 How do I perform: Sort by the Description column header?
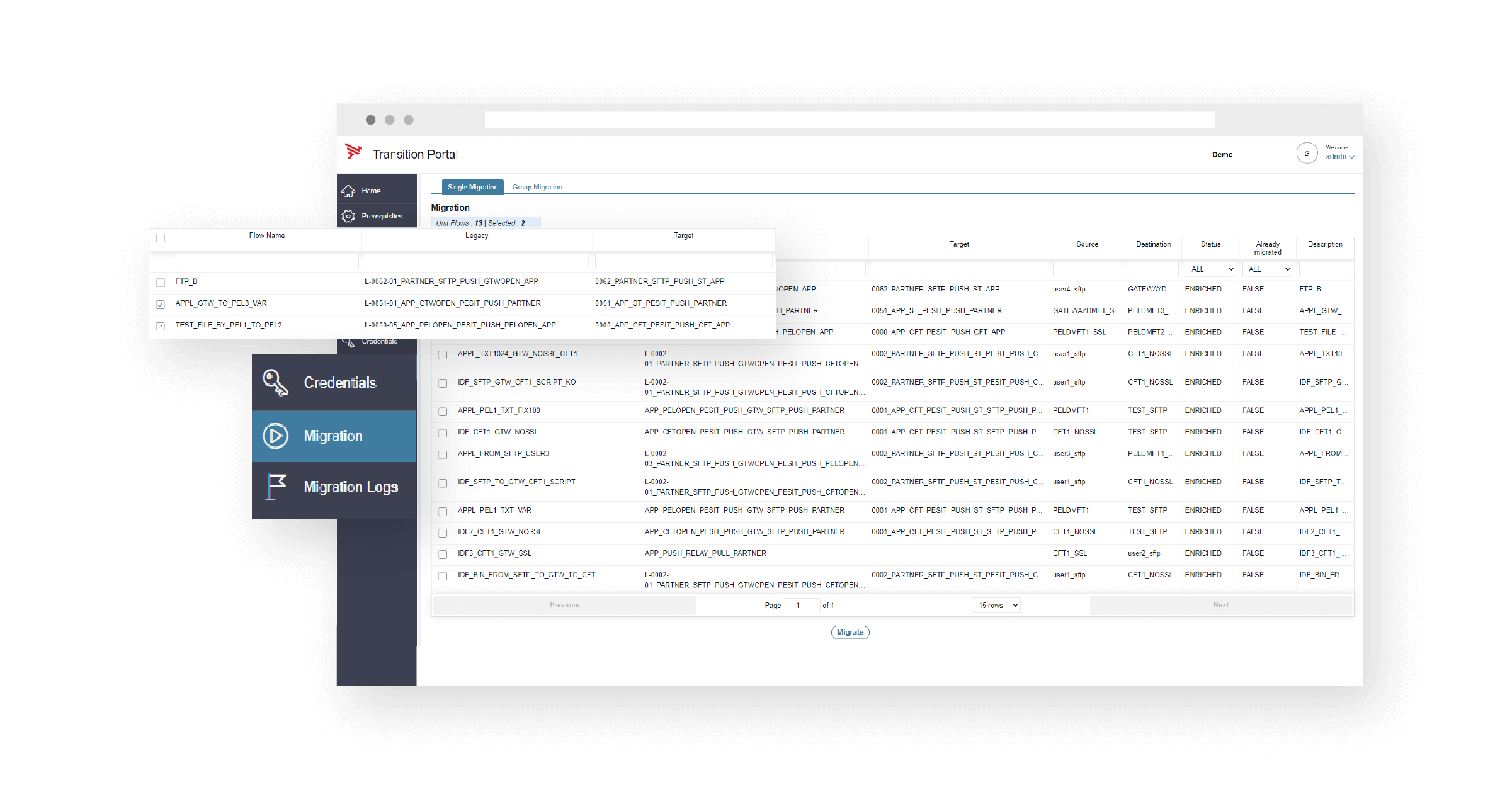[x=1325, y=244]
